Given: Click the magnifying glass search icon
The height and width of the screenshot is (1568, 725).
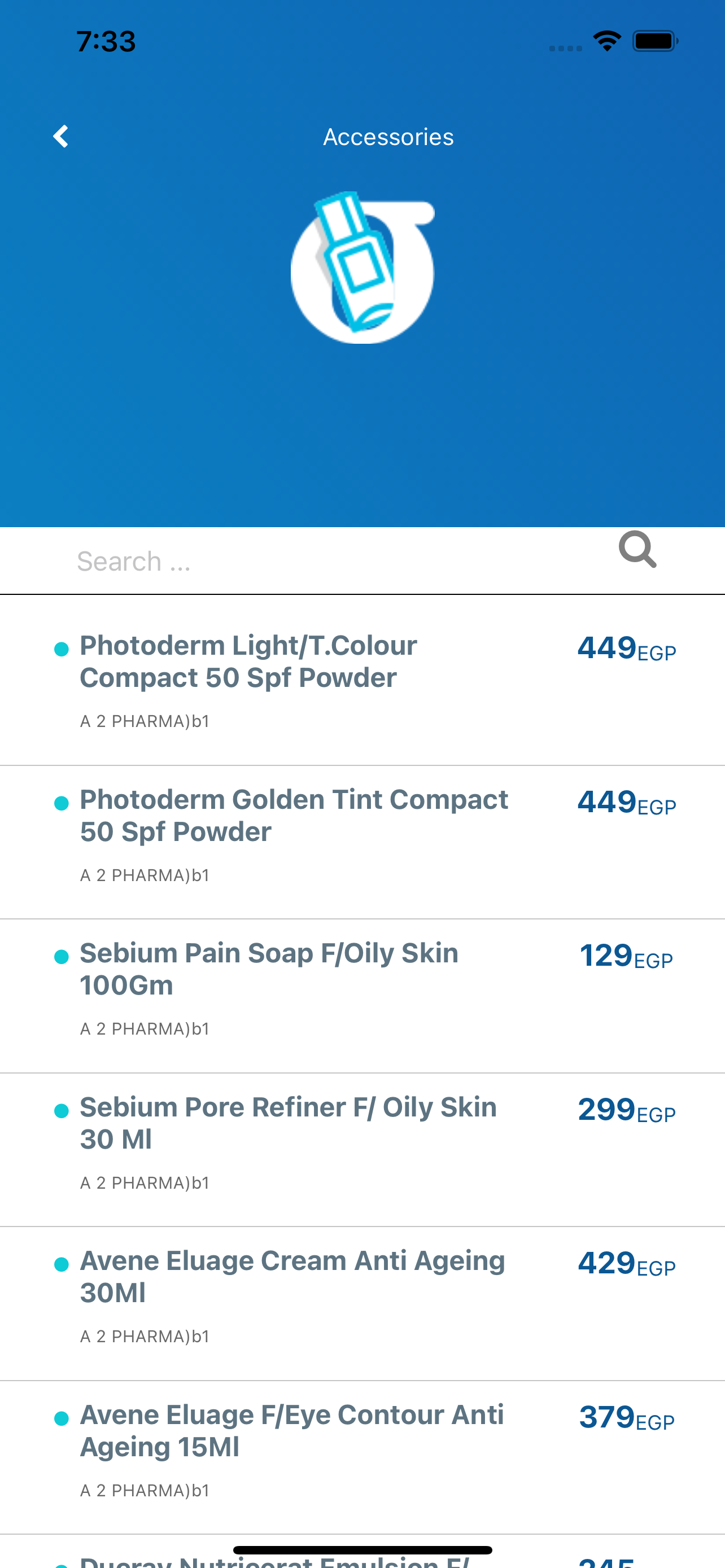Looking at the screenshot, I should click(637, 549).
